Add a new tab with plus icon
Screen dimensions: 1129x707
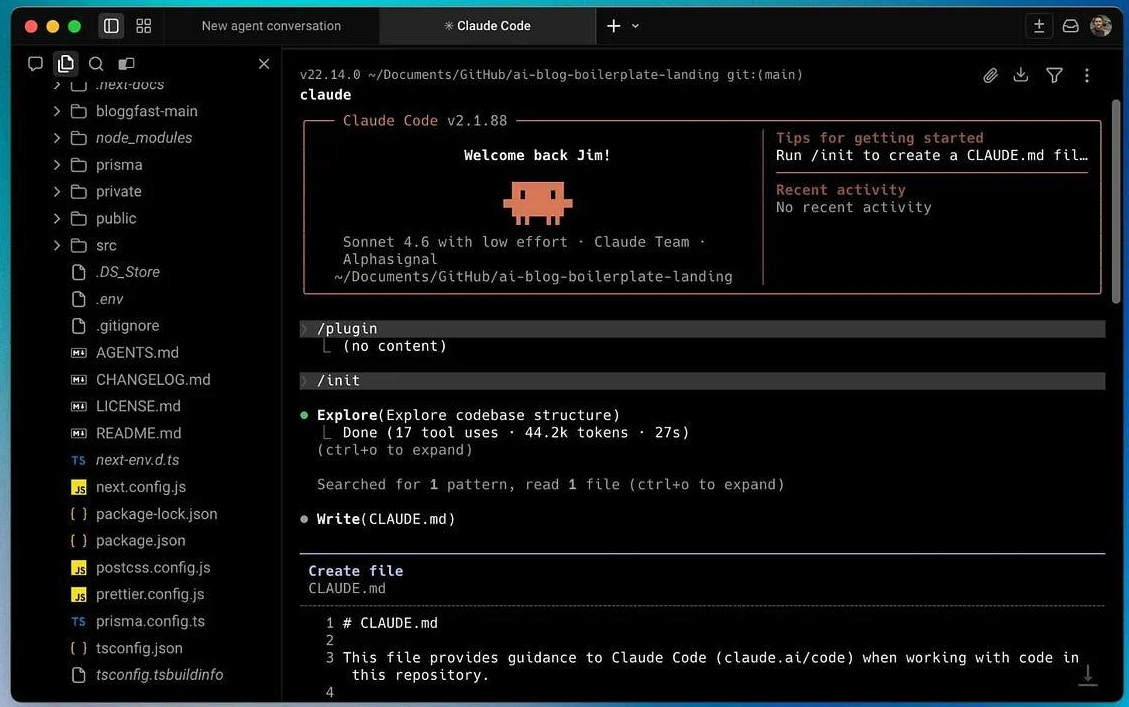(x=613, y=26)
